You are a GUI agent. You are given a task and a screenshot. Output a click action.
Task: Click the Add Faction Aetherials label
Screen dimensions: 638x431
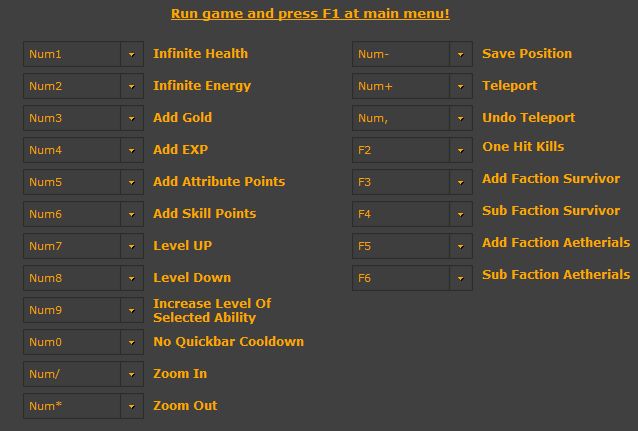pyautogui.click(x=556, y=243)
